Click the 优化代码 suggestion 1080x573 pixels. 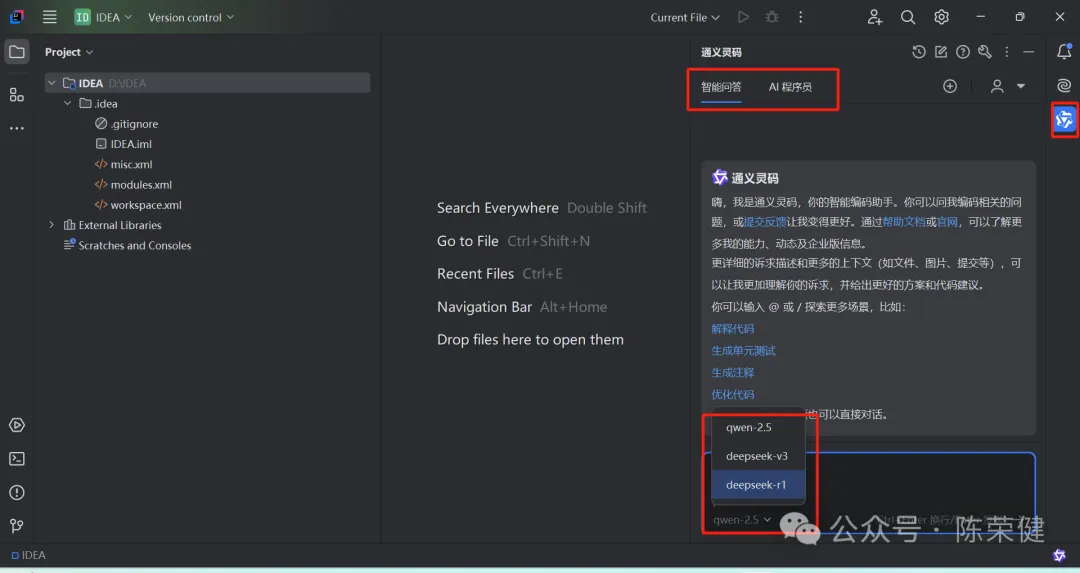pos(733,395)
